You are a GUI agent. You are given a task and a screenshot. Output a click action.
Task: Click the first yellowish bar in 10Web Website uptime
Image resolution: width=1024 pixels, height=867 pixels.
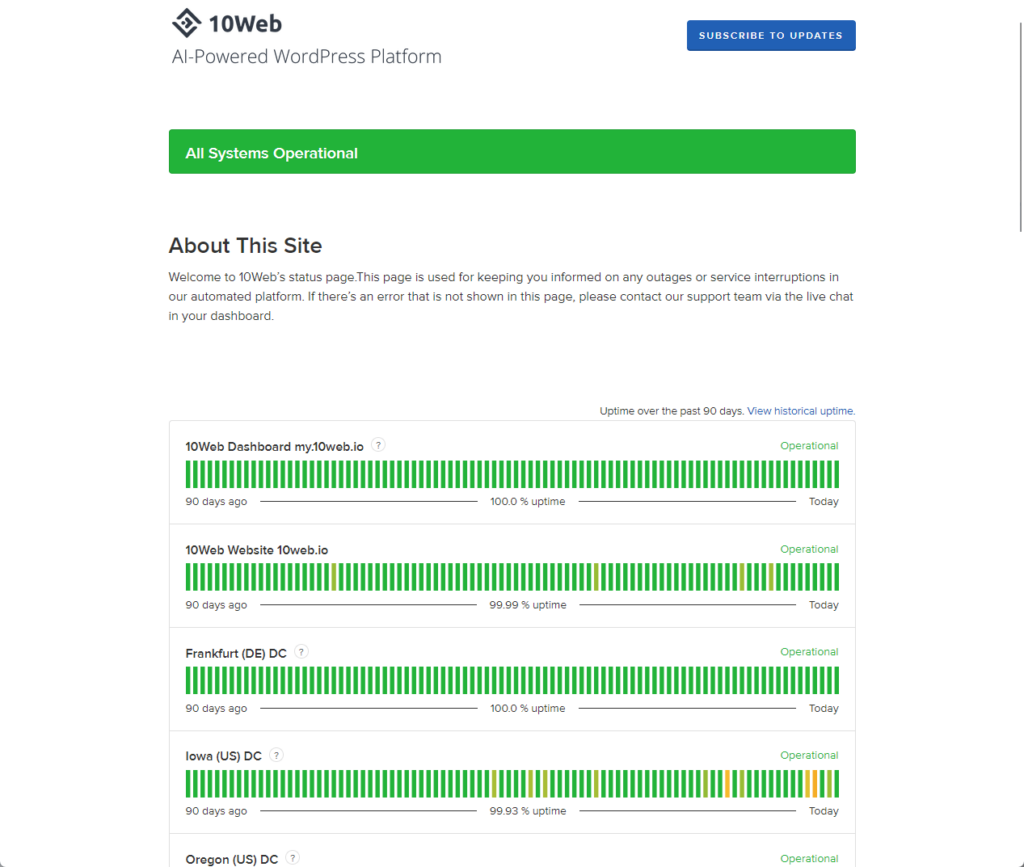pyautogui.click(x=334, y=577)
